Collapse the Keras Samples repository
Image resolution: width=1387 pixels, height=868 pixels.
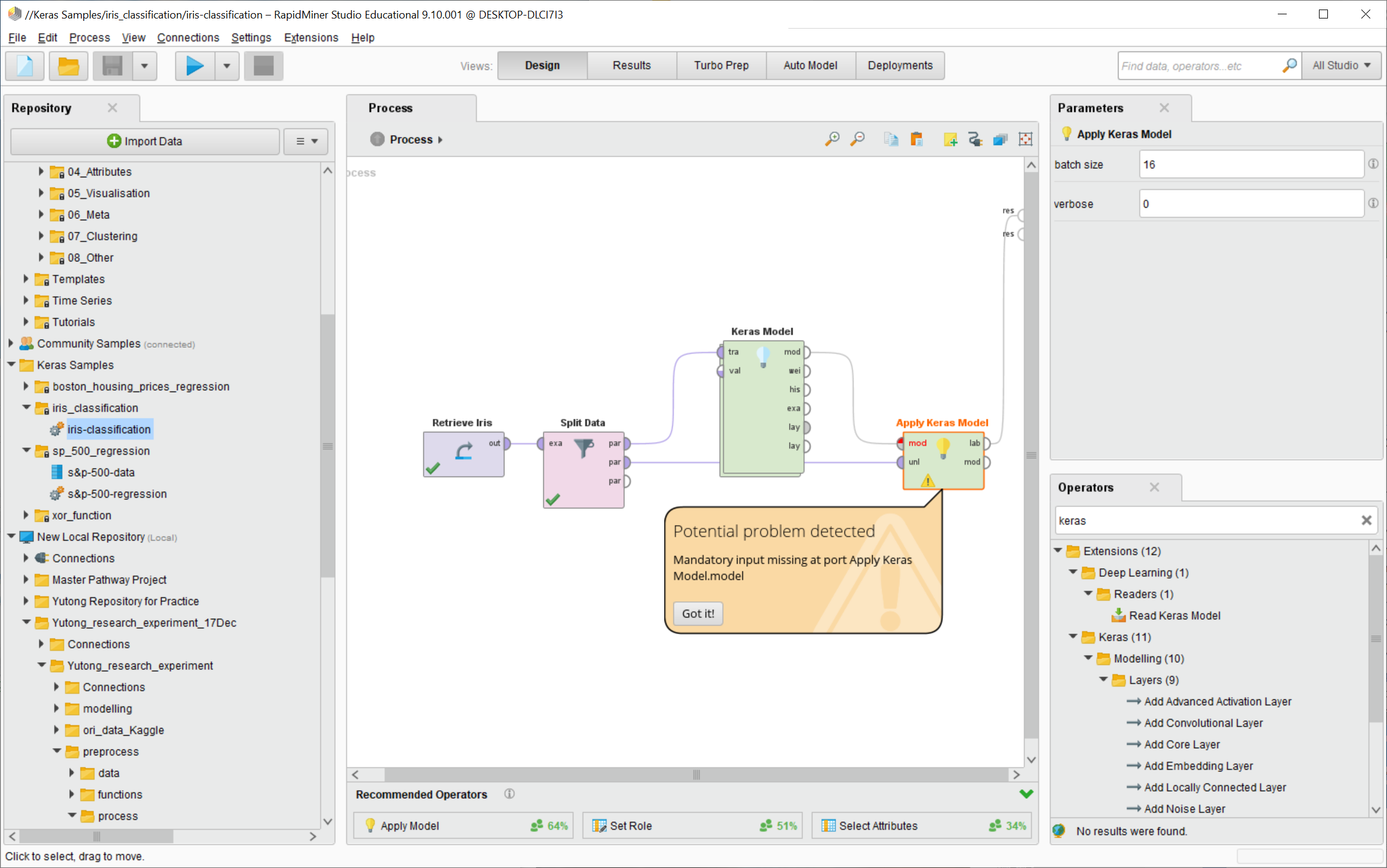point(11,365)
